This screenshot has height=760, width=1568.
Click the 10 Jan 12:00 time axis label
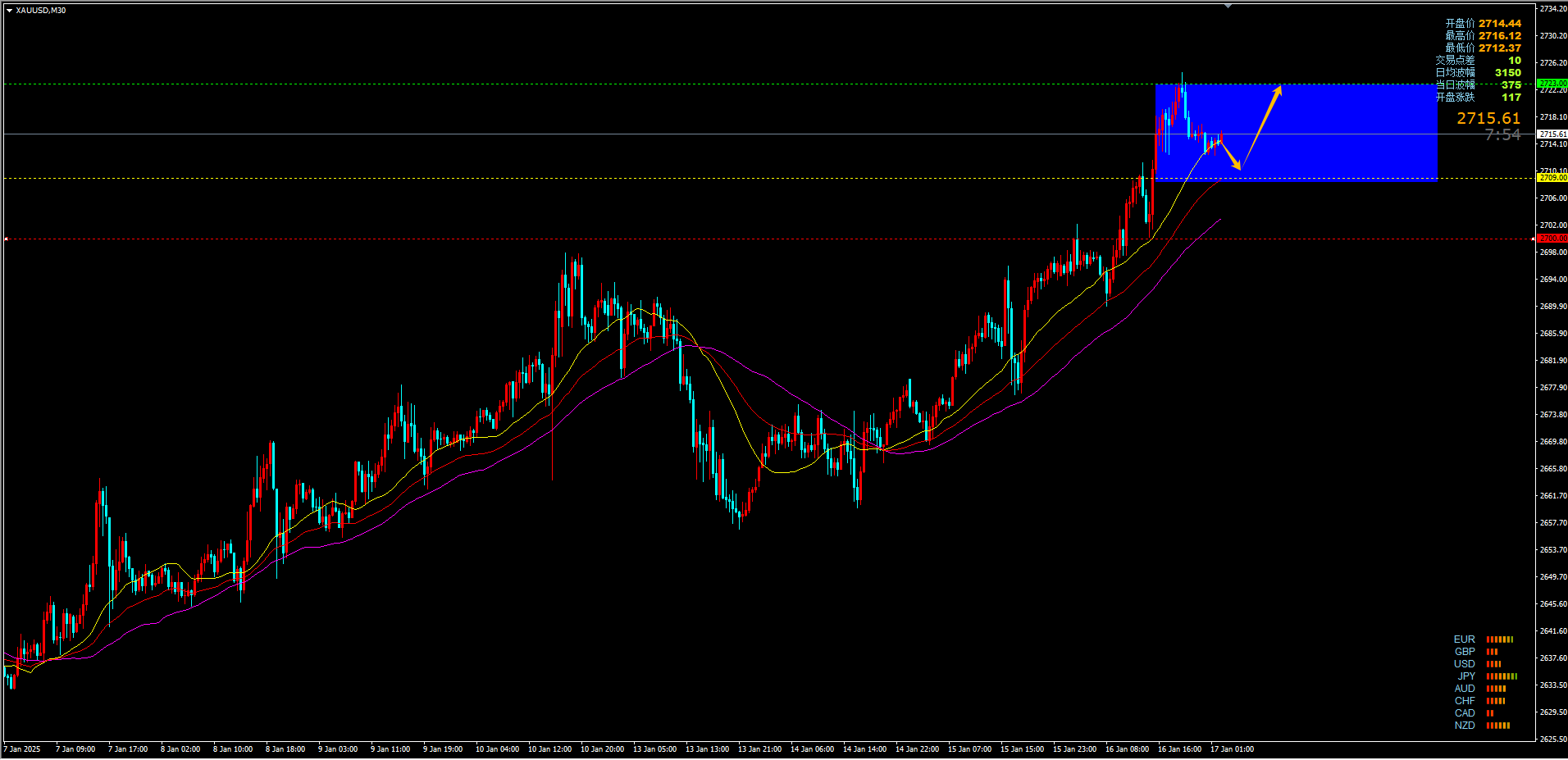click(549, 749)
